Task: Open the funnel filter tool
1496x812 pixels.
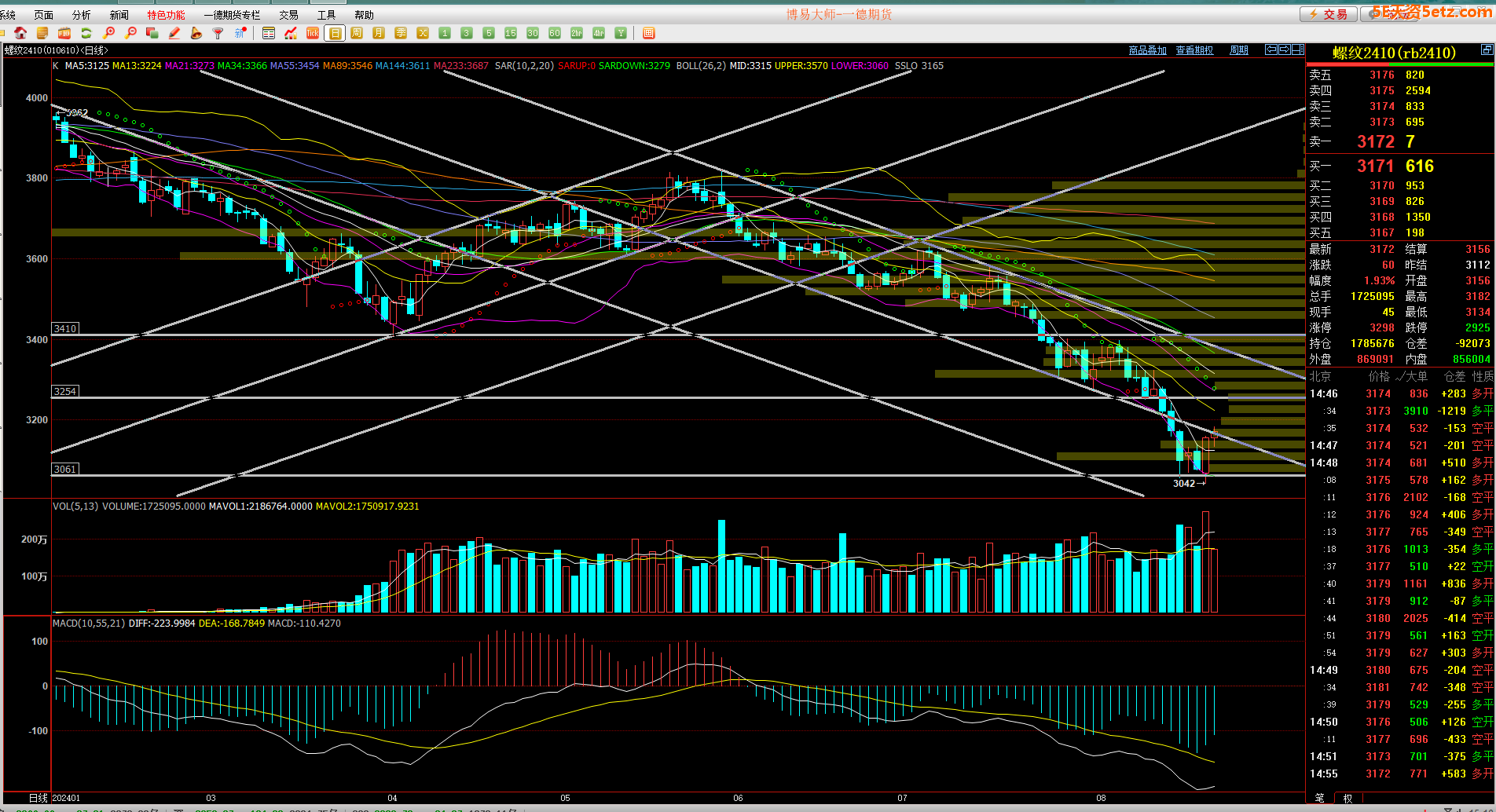Action: click(218, 33)
